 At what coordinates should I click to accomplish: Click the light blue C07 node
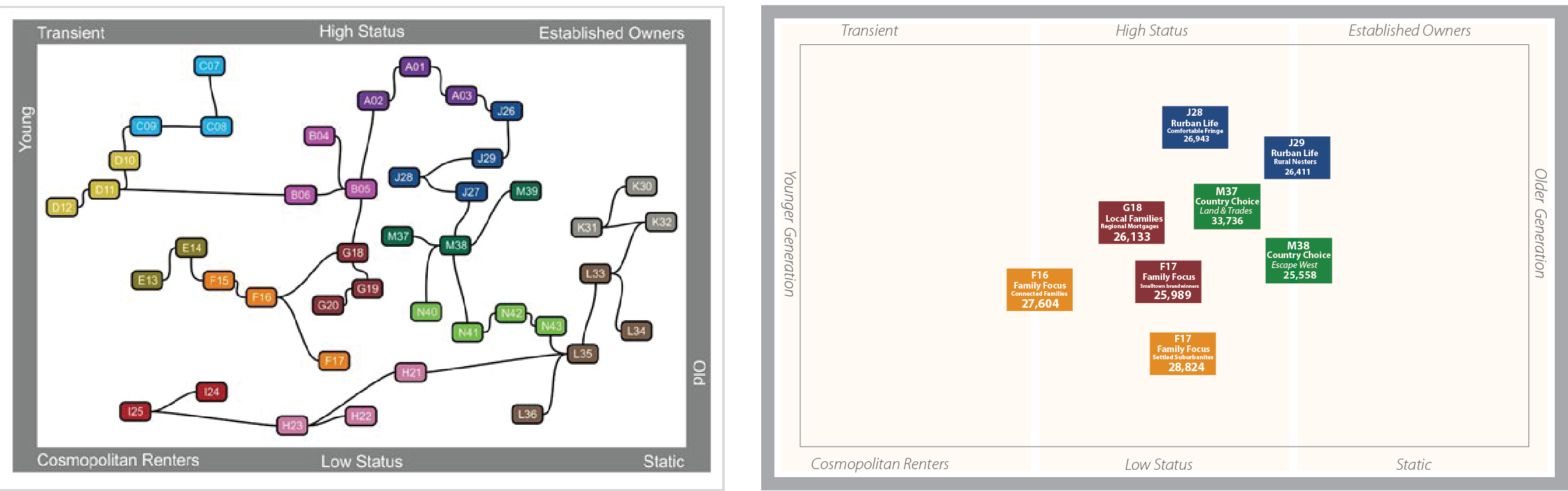click(x=209, y=66)
